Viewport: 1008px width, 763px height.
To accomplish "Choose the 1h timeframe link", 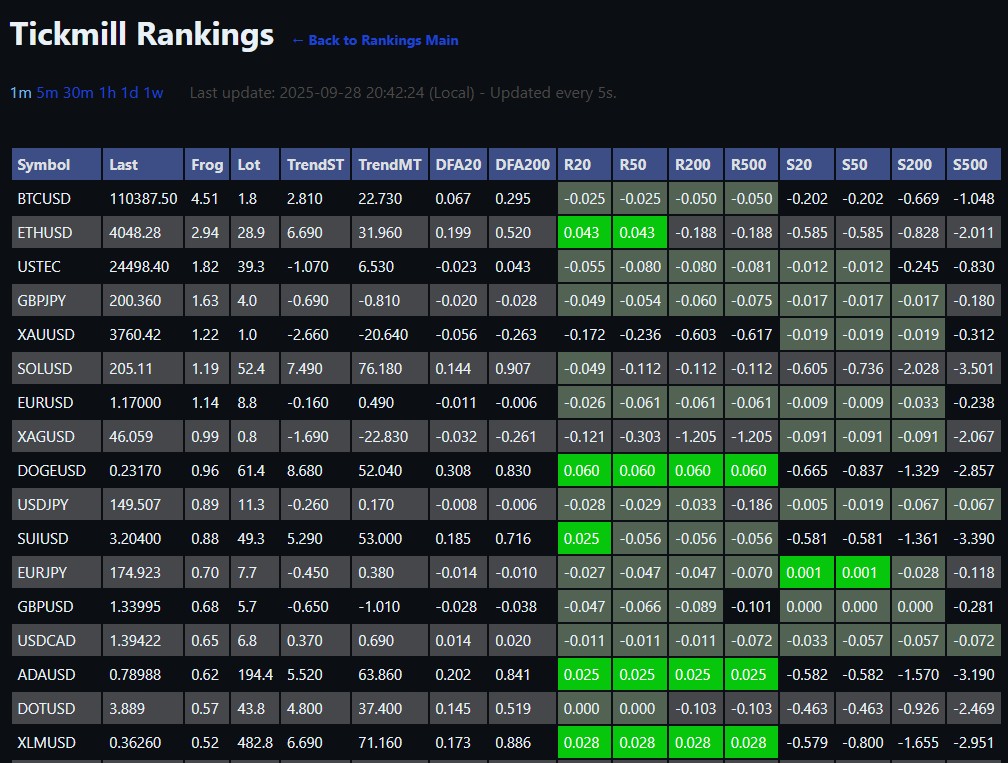I will pos(107,93).
